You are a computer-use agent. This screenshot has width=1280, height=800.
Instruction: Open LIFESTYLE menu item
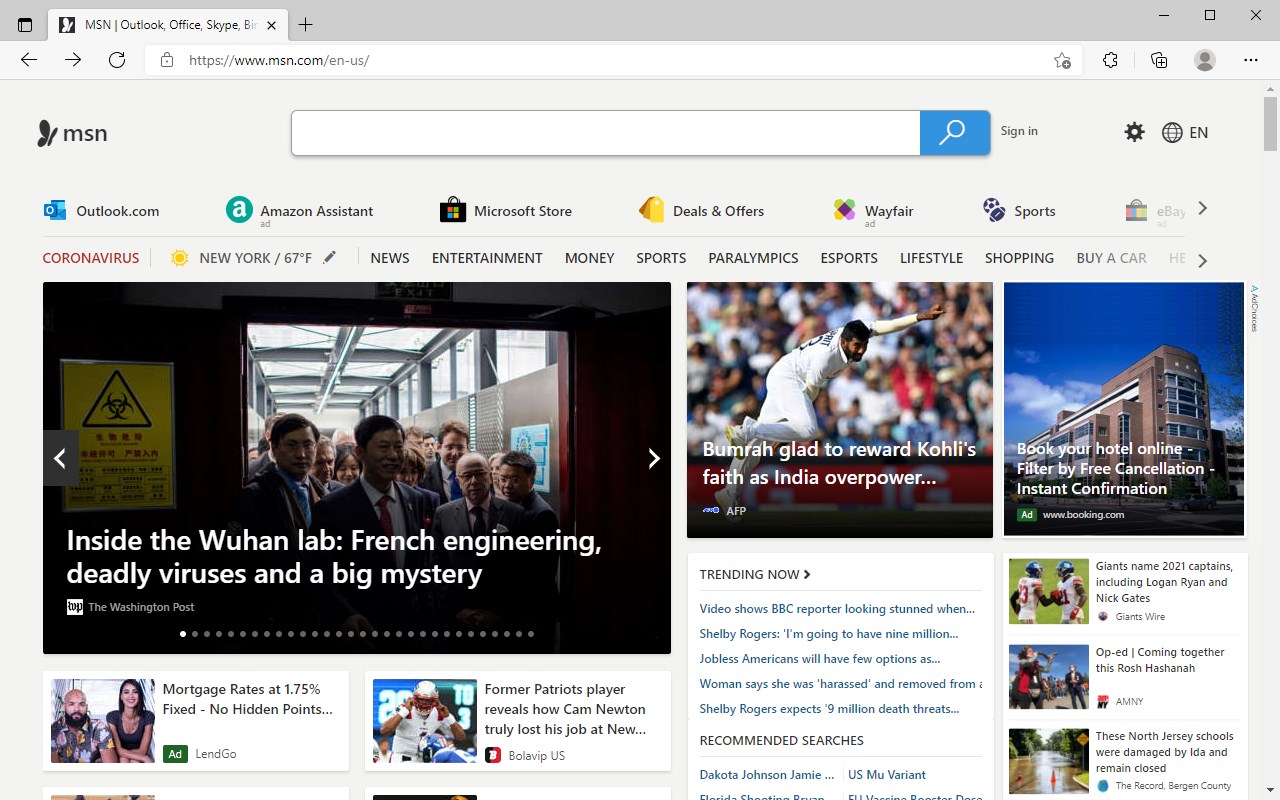tap(931, 258)
